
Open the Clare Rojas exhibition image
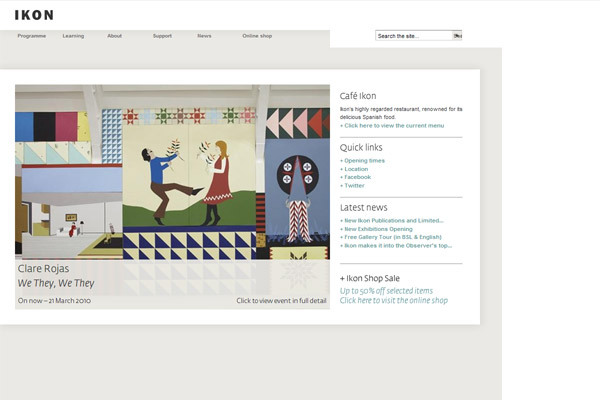172,172
